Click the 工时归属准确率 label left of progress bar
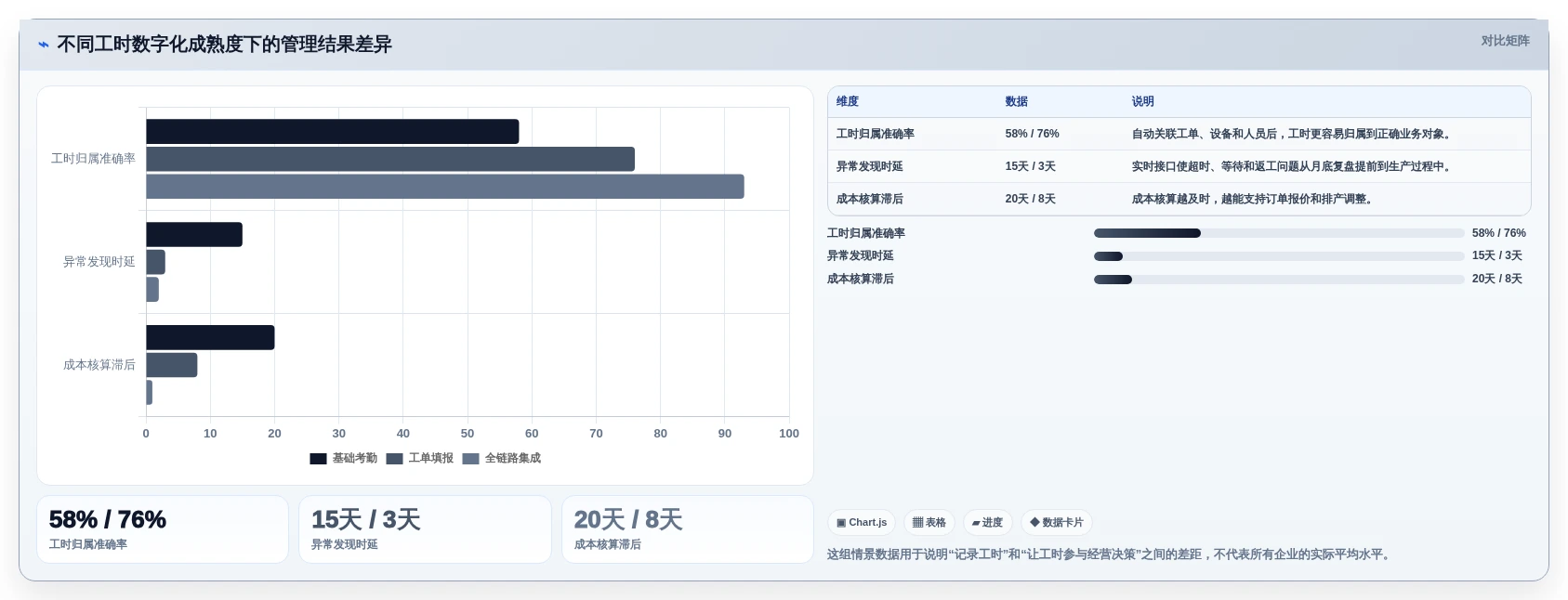 pos(866,233)
